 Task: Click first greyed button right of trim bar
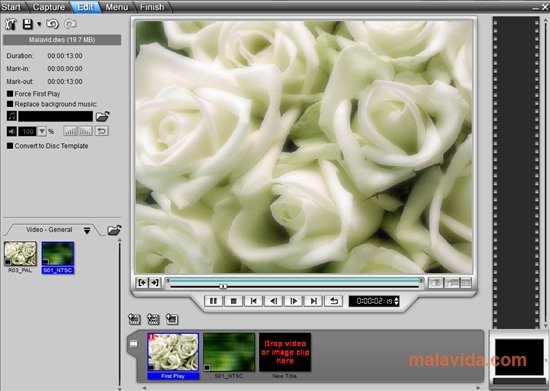coord(436,283)
